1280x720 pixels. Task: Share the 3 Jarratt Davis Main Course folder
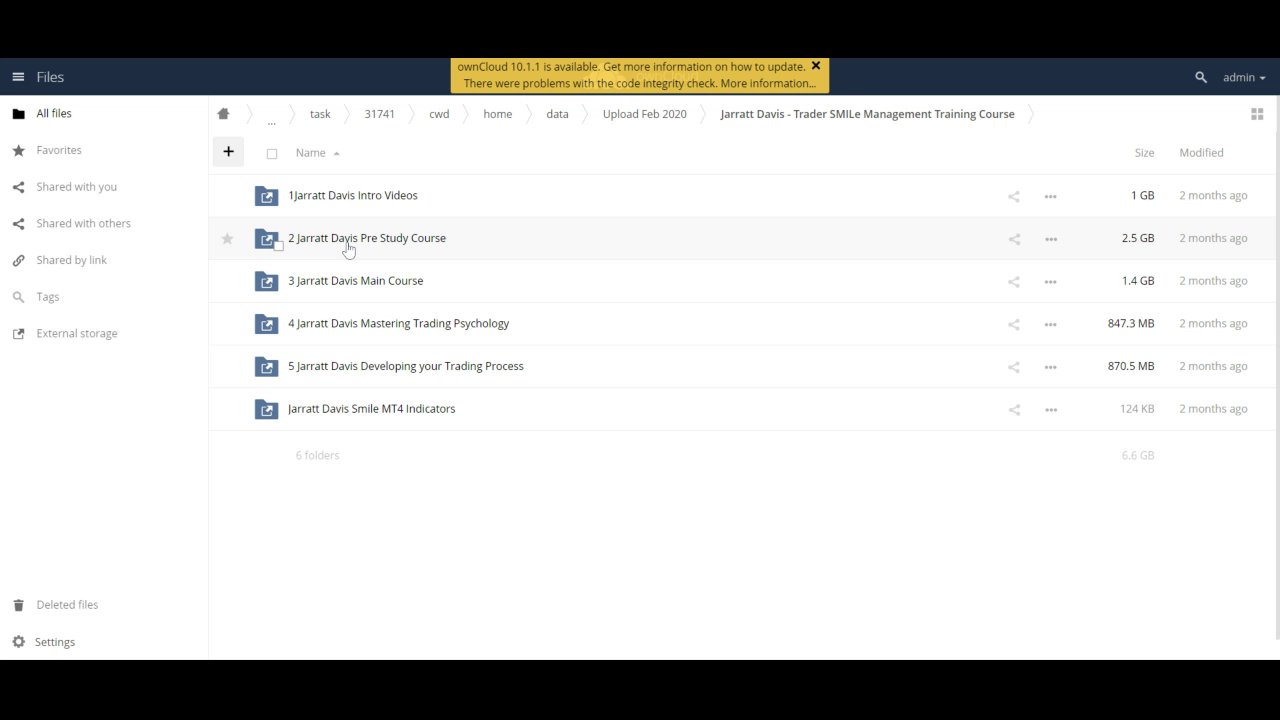click(x=1014, y=282)
